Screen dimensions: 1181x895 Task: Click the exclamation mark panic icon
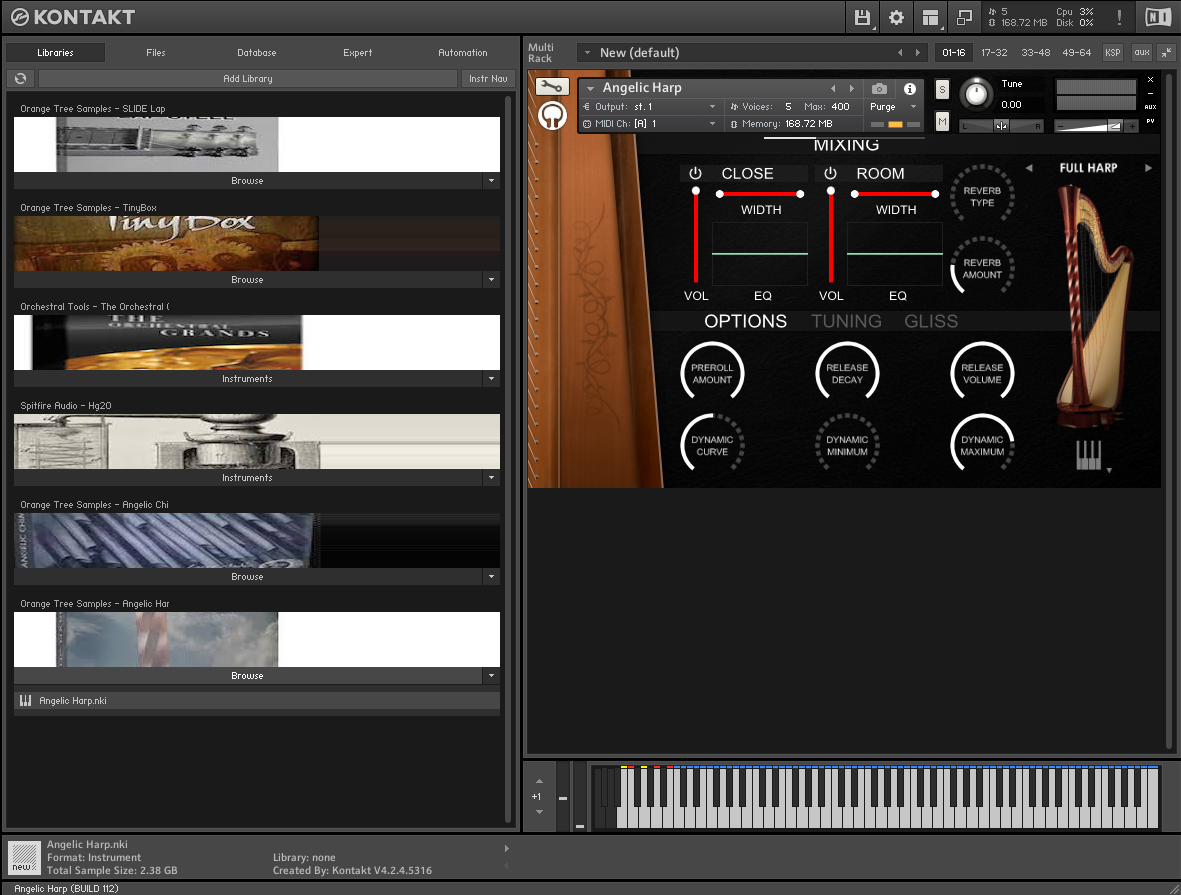coord(1119,17)
